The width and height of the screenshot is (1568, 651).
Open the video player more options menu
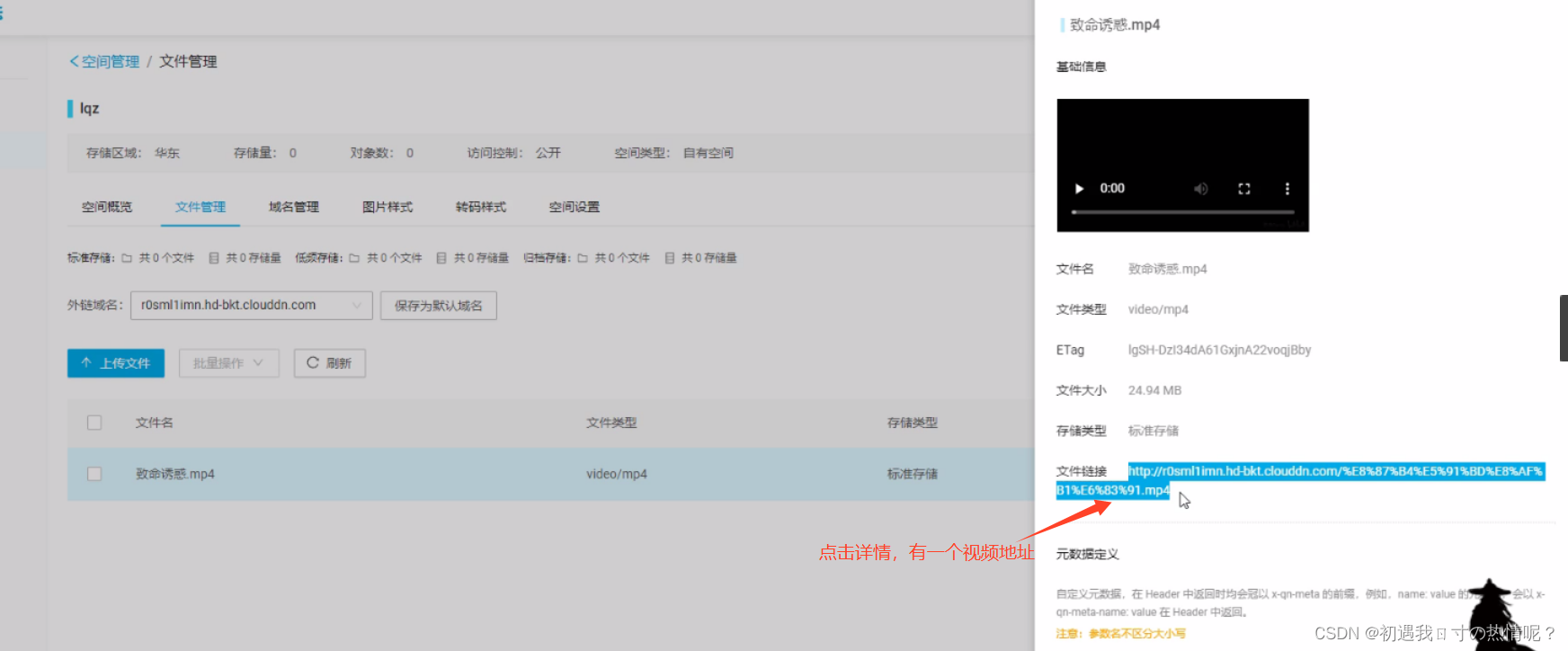point(1287,189)
